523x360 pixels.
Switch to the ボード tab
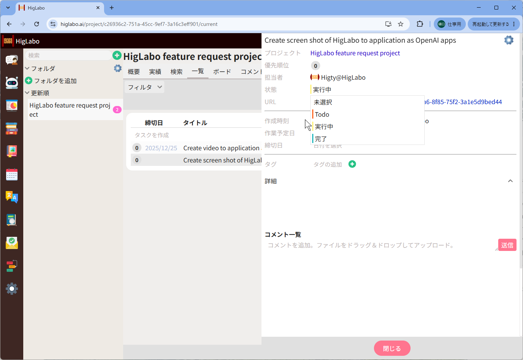click(x=222, y=72)
